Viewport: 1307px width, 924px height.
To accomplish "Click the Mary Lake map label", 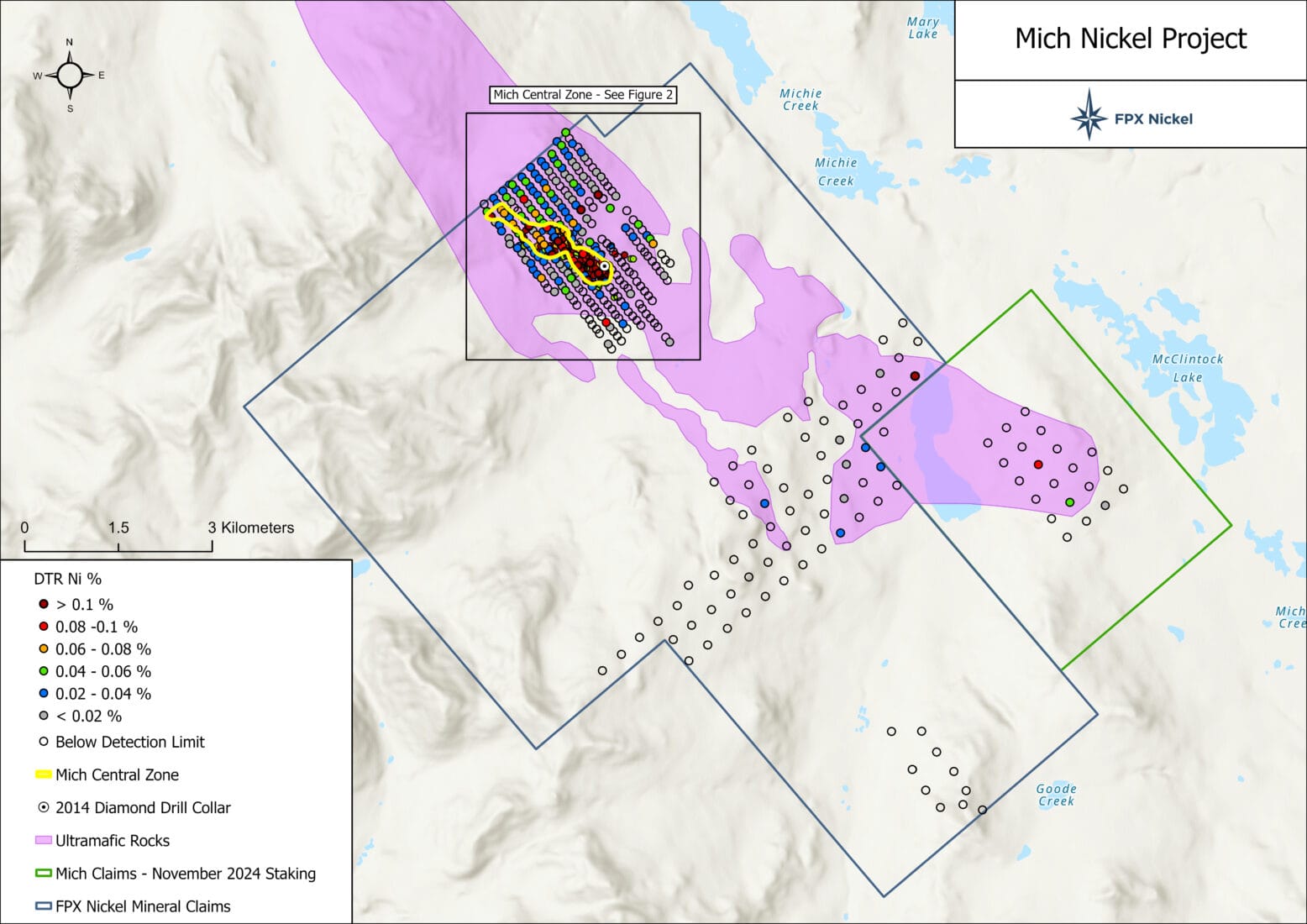I will [922, 28].
